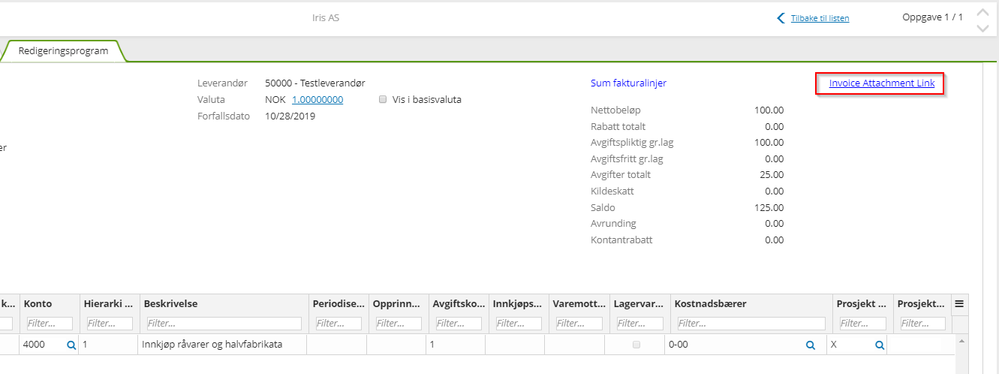Select cell 'Innkjøp råvarer og halvfabrikata'
The image size is (999, 374).
tap(212, 345)
